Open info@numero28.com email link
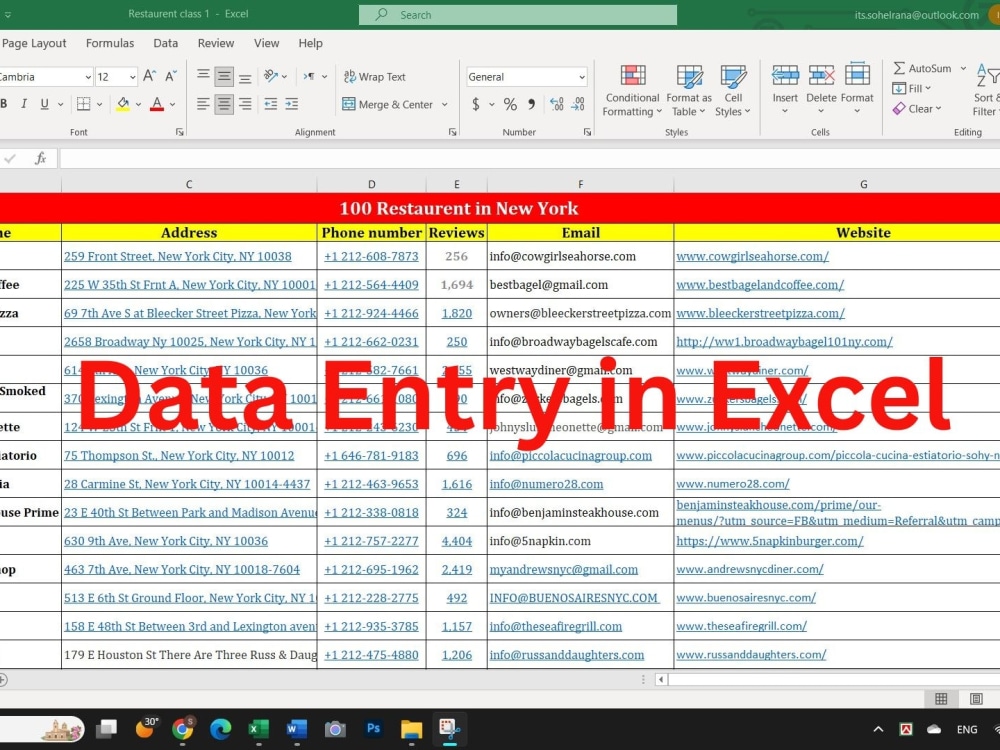Screen dimensions: 1000x750 click(x=546, y=484)
